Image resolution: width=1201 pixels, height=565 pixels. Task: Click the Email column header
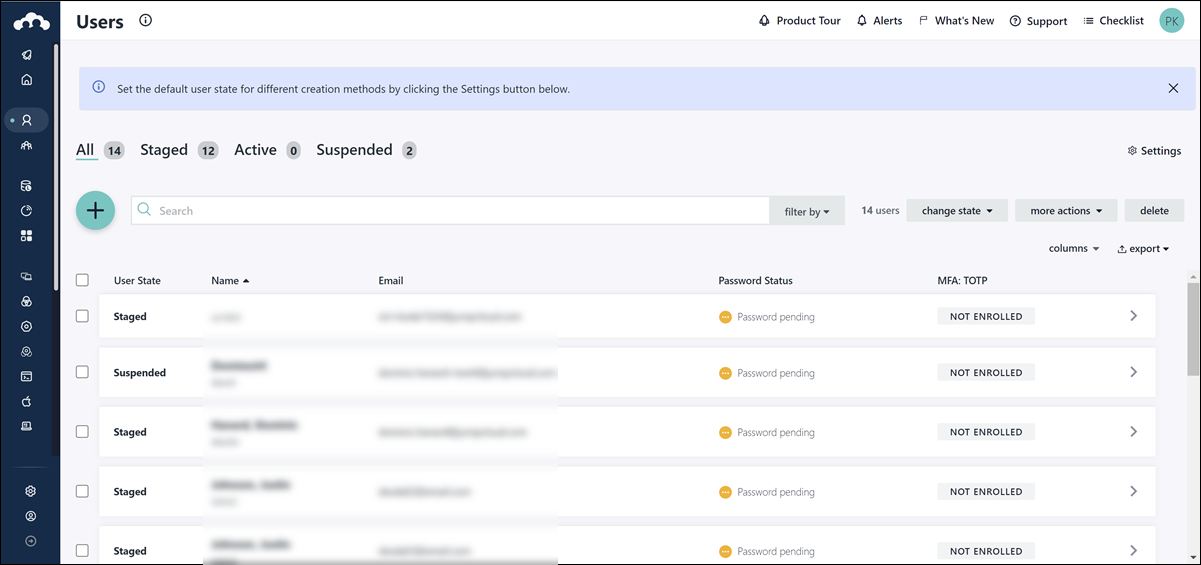click(x=391, y=280)
